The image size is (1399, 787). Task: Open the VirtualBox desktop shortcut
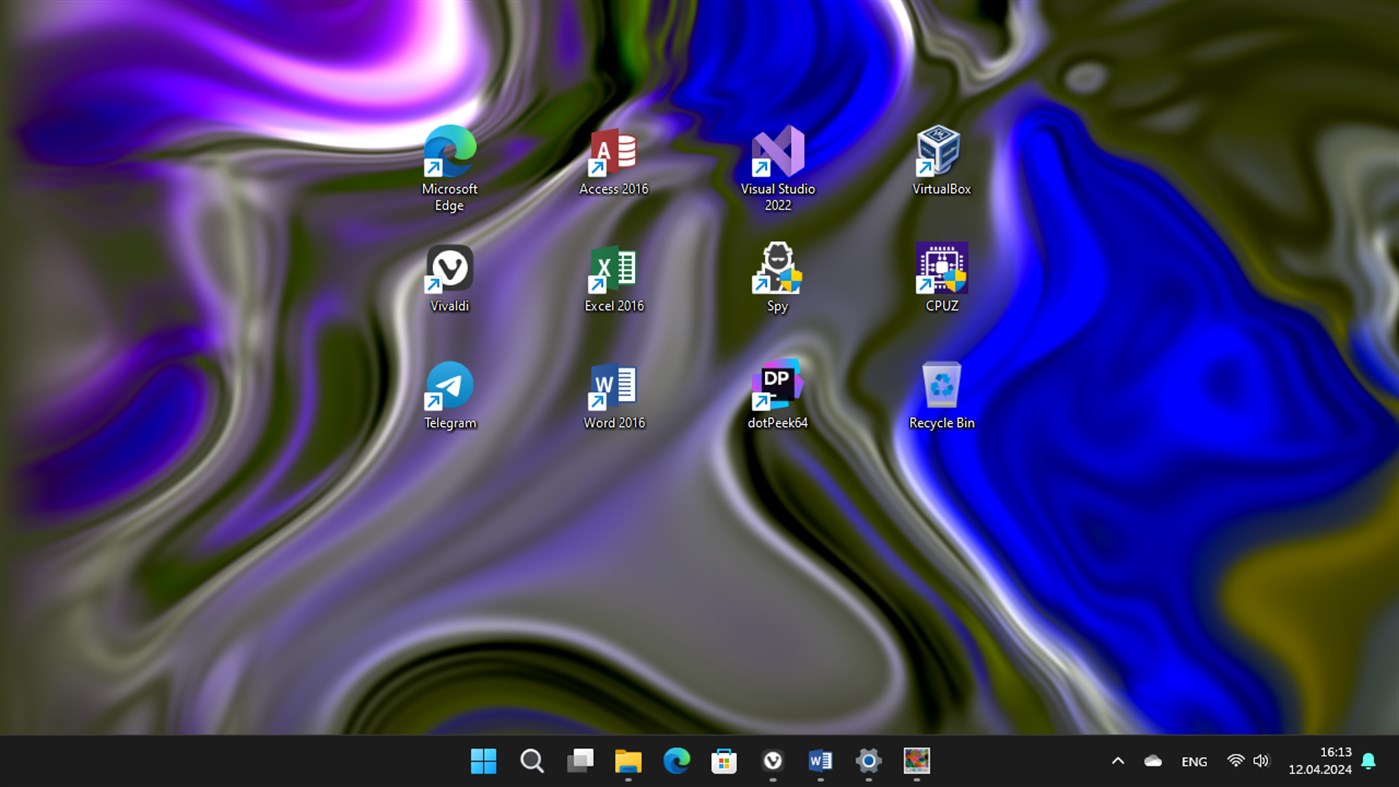pos(939,152)
